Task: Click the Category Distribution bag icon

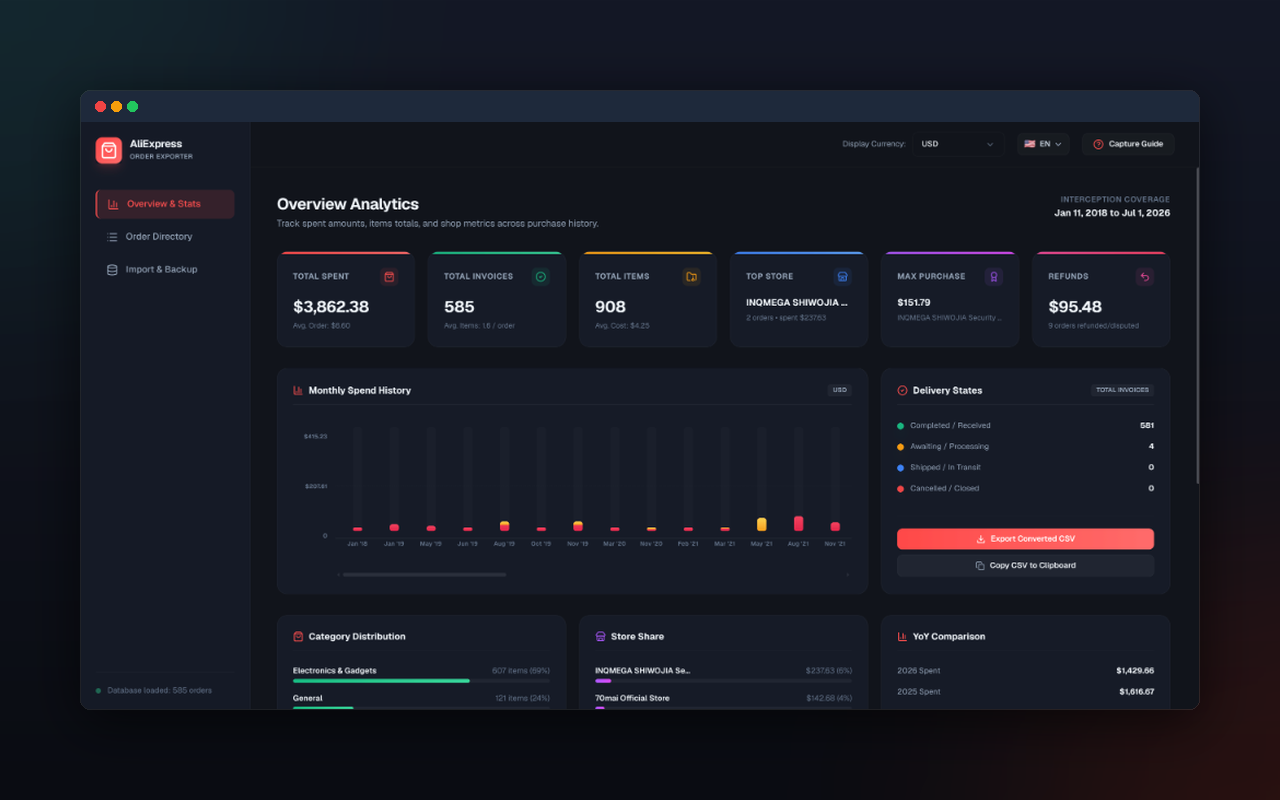Action: coord(298,636)
